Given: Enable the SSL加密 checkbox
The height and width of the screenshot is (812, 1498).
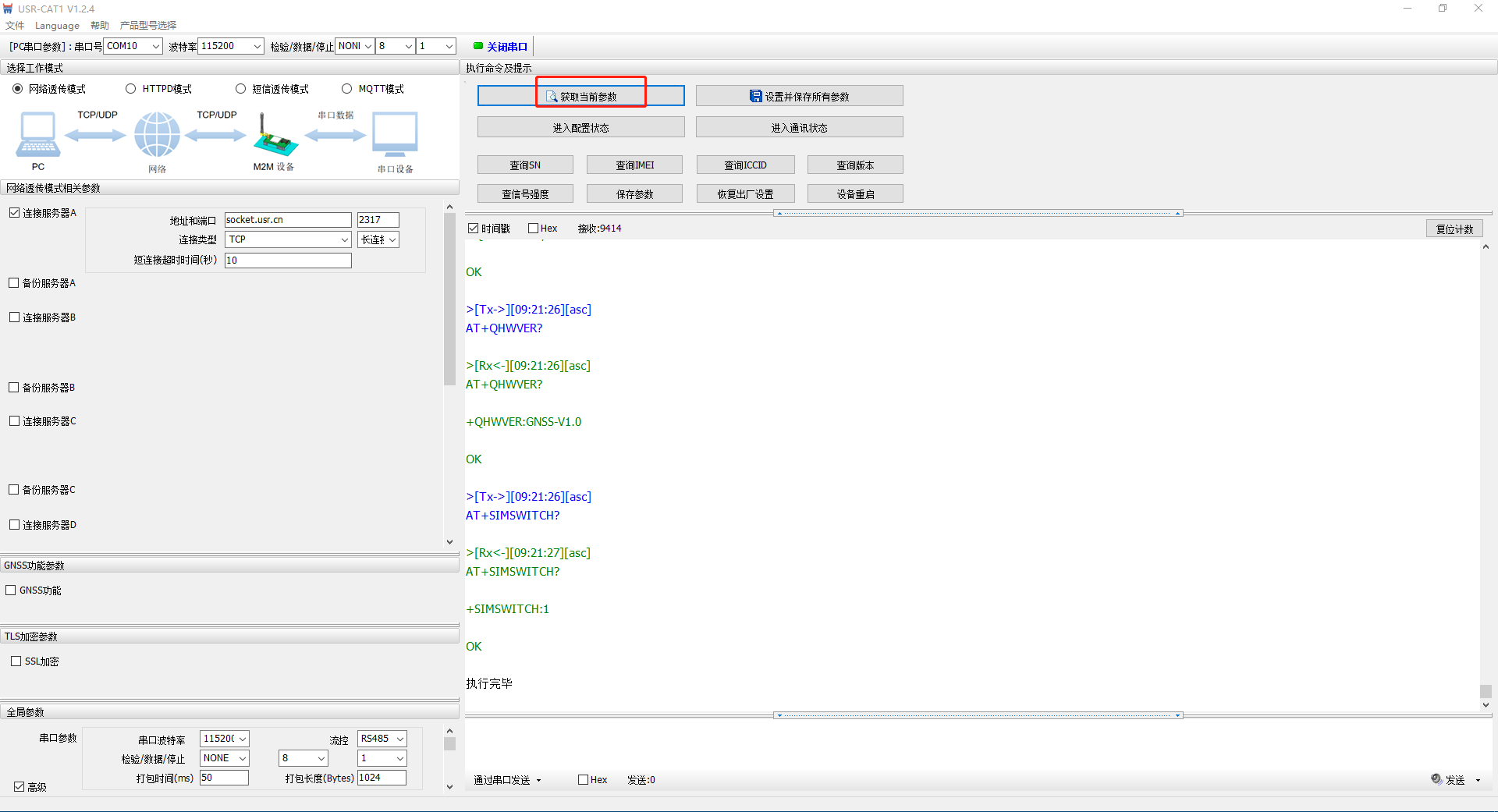Looking at the screenshot, I should click(x=16, y=661).
